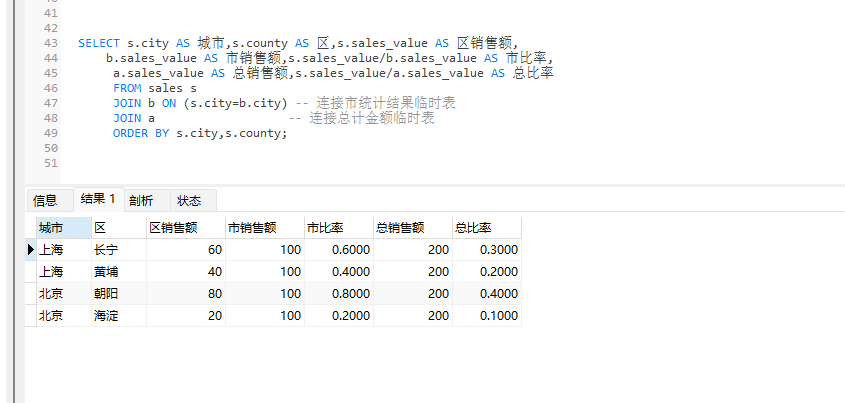Click the 0.8000 city ratio cell

338,294
